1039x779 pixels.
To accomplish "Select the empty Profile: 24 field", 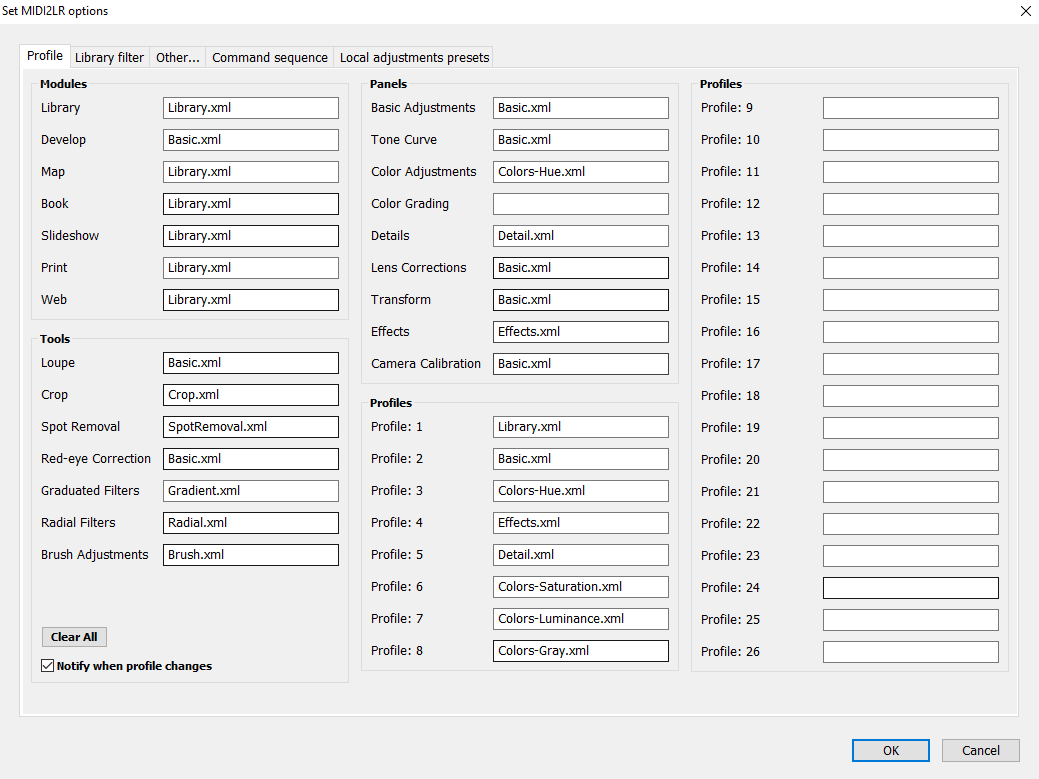I will coord(910,588).
